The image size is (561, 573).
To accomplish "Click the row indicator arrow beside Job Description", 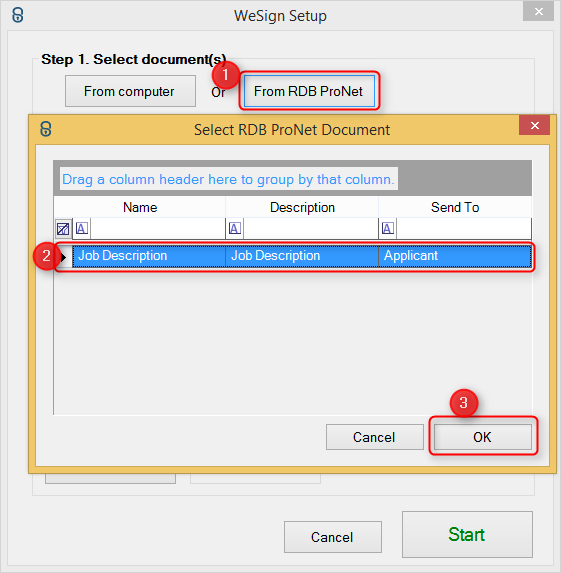I will (63, 257).
